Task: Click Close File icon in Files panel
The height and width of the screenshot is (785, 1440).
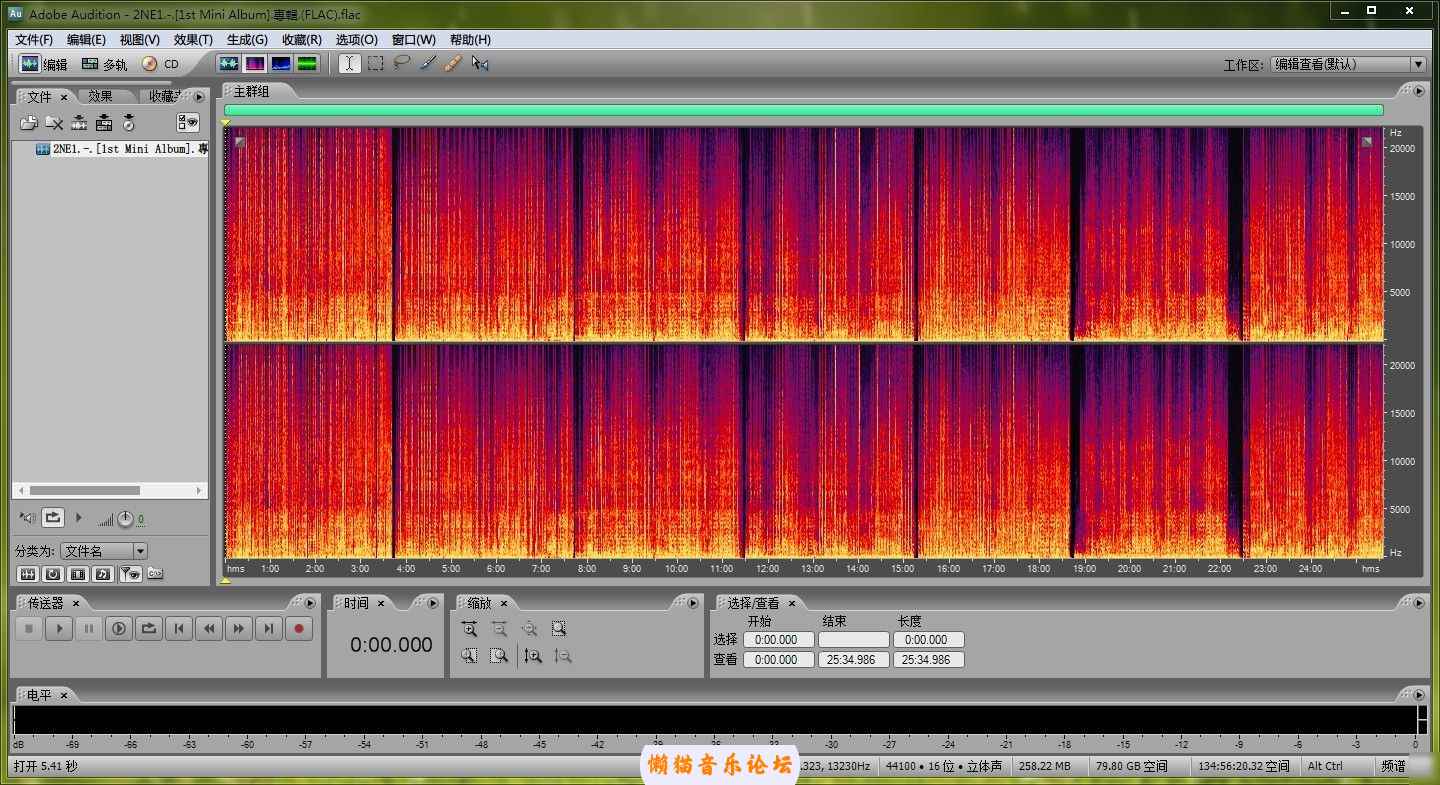Action: tap(54, 123)
